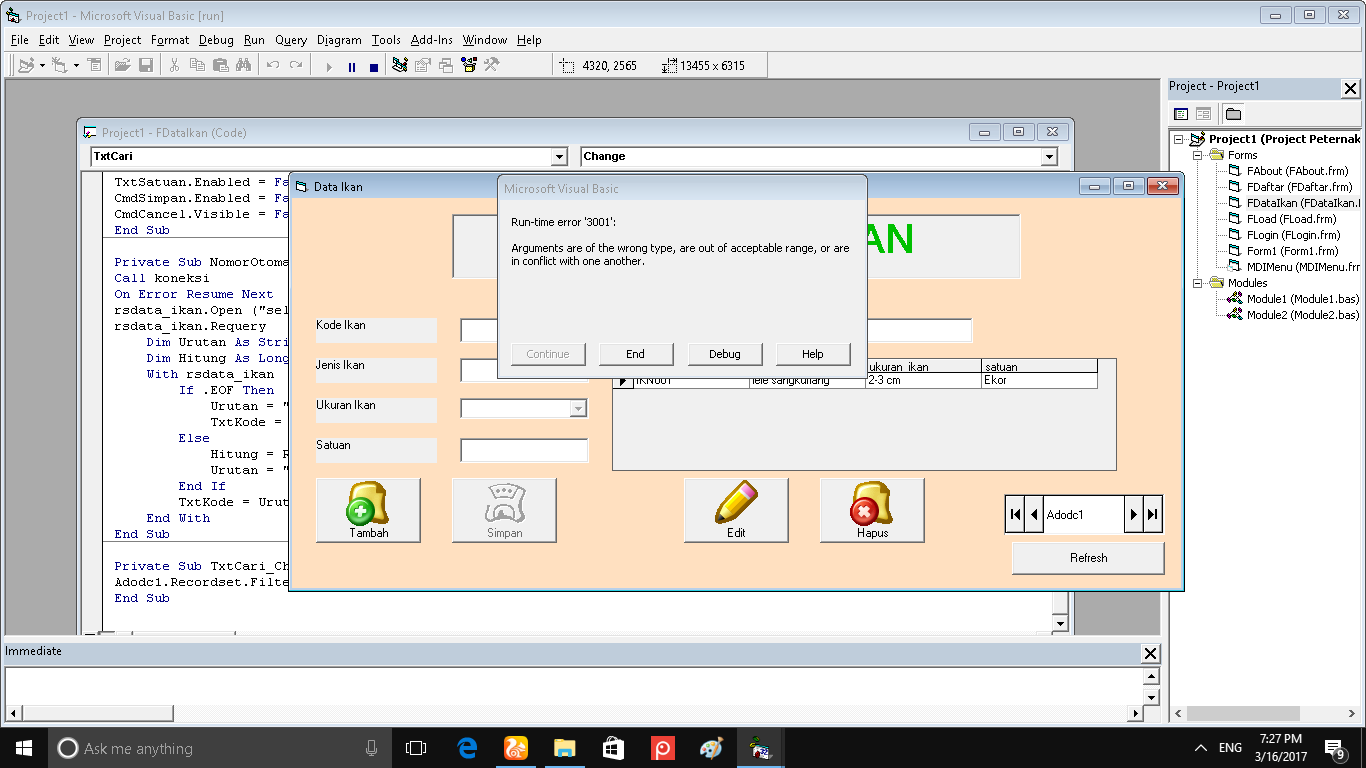
Task: Open the Query menu
Action: (291, 40)
